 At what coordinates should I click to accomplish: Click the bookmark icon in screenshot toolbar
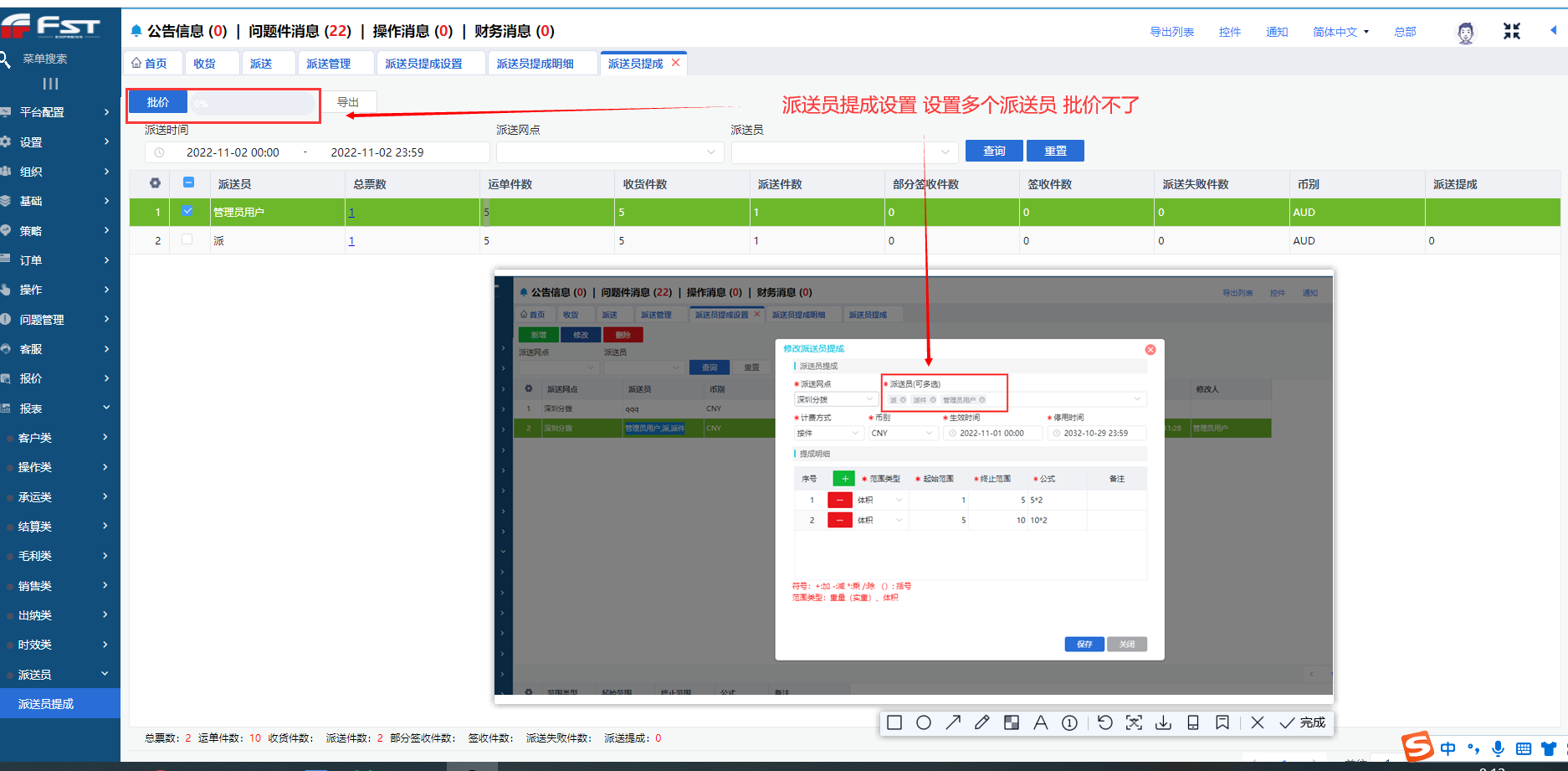coord(1222,722)
